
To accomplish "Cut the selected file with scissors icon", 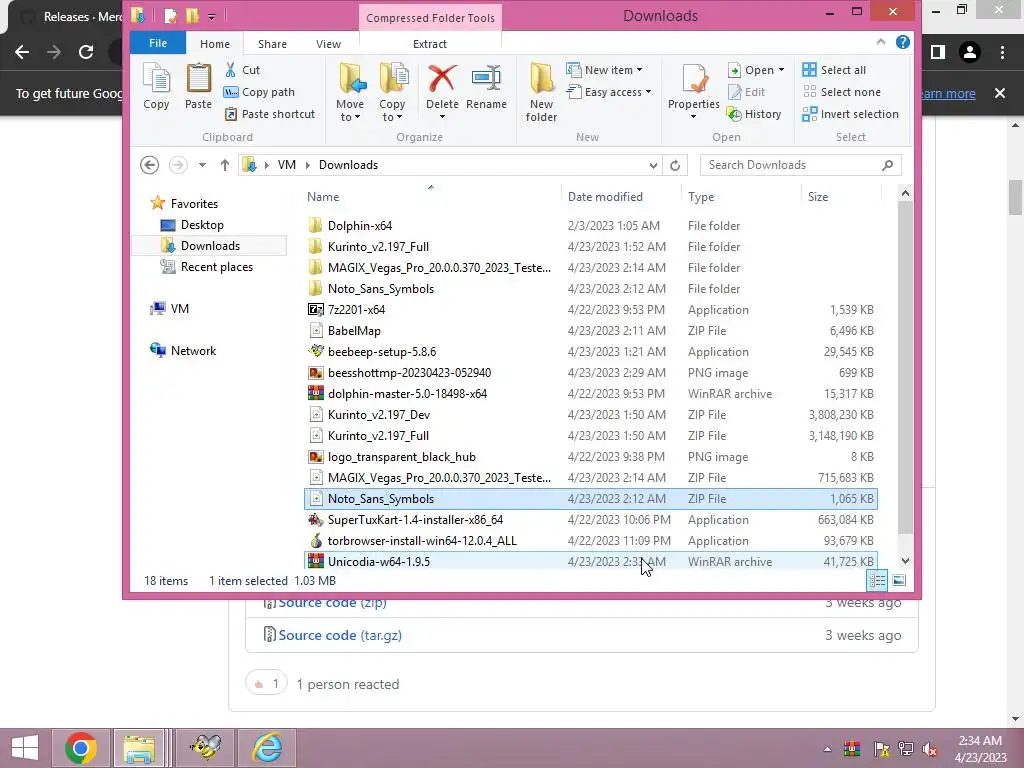I will tap(242, 70).
